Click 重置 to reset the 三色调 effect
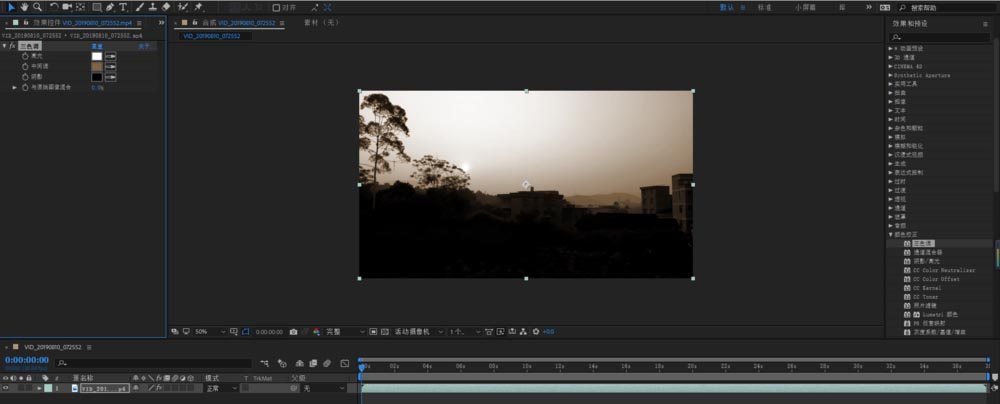The height and width of the screenshot is (404, 1000). pyautogui.click(x=98, y=46)
